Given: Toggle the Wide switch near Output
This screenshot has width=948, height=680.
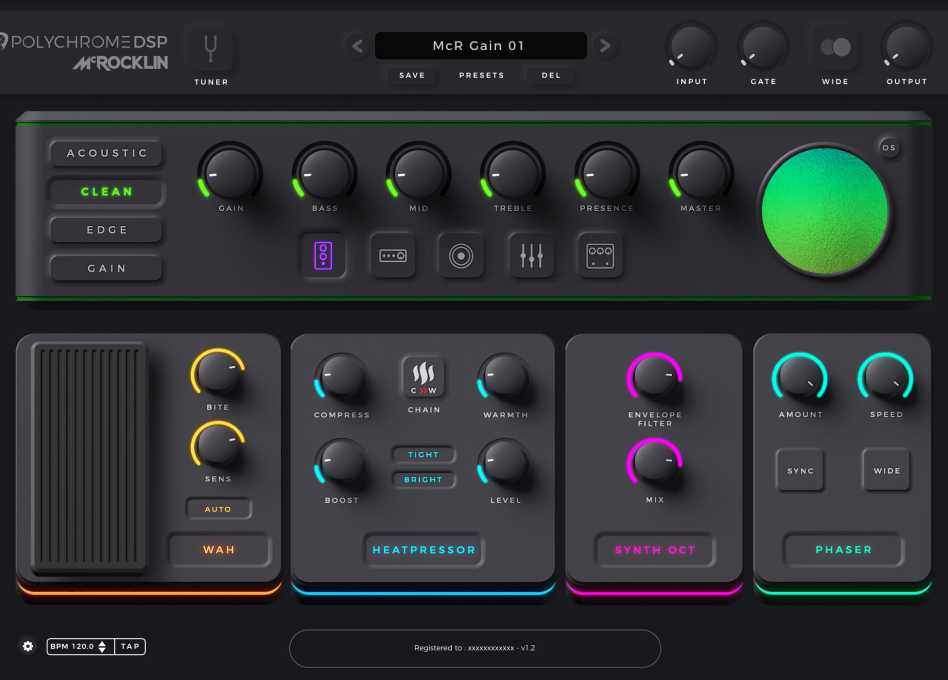Looking at the screenshot, I should [834, 46].
